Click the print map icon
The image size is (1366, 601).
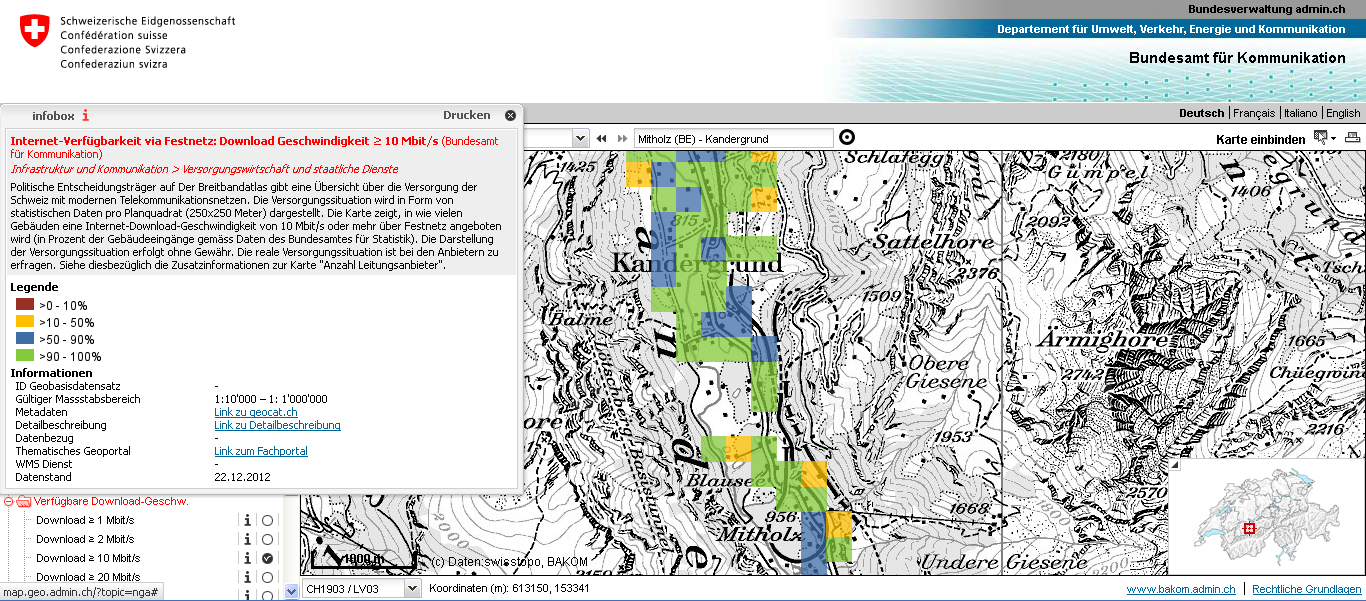(1352, 138)
